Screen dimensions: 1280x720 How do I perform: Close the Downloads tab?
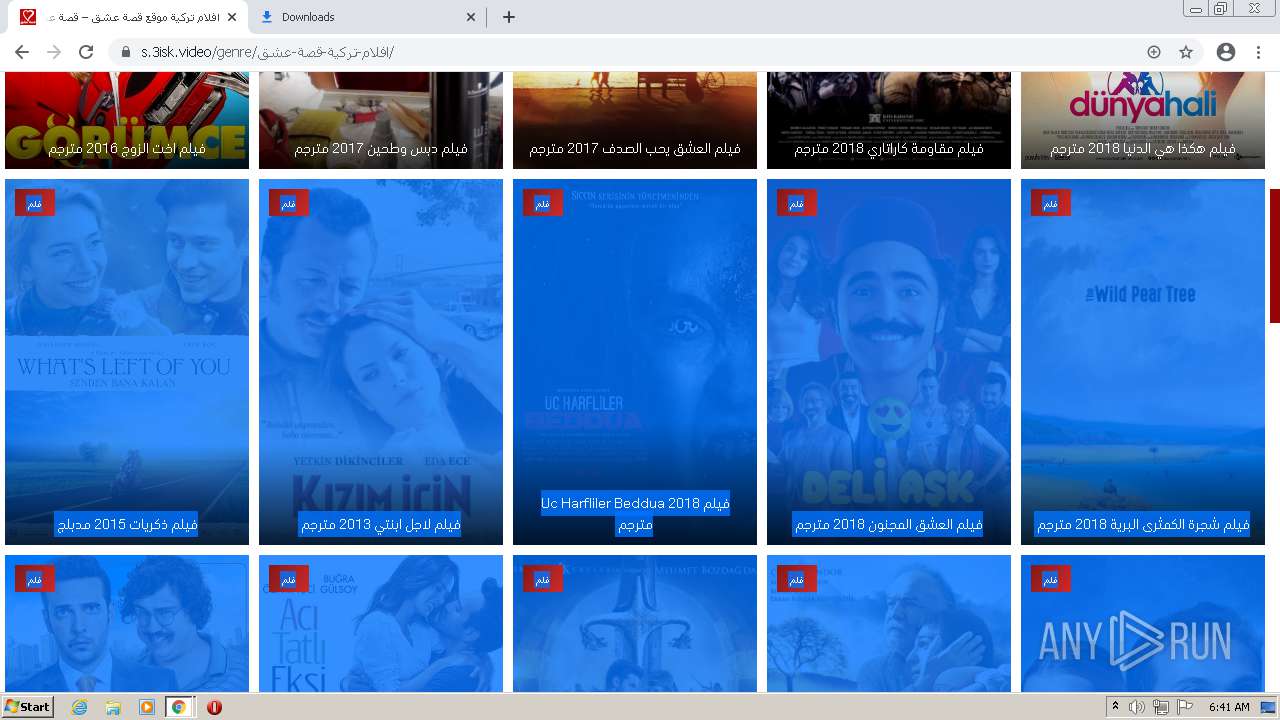(472, 17)
